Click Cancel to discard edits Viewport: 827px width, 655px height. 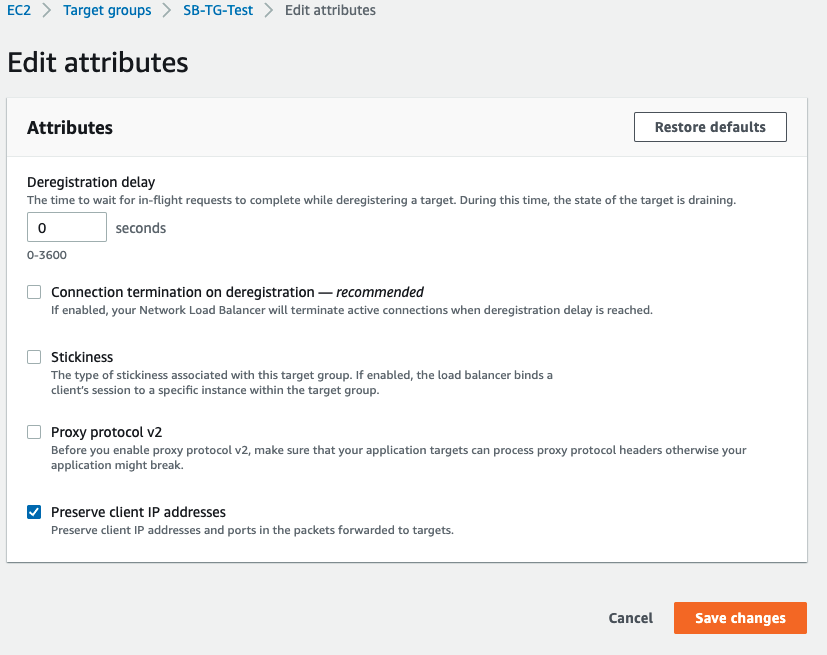(x=630, y=618)
